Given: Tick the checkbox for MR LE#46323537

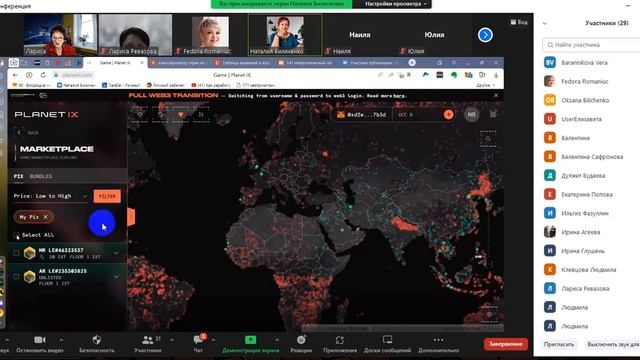Looking at the screenshot, I should point(16,253).
